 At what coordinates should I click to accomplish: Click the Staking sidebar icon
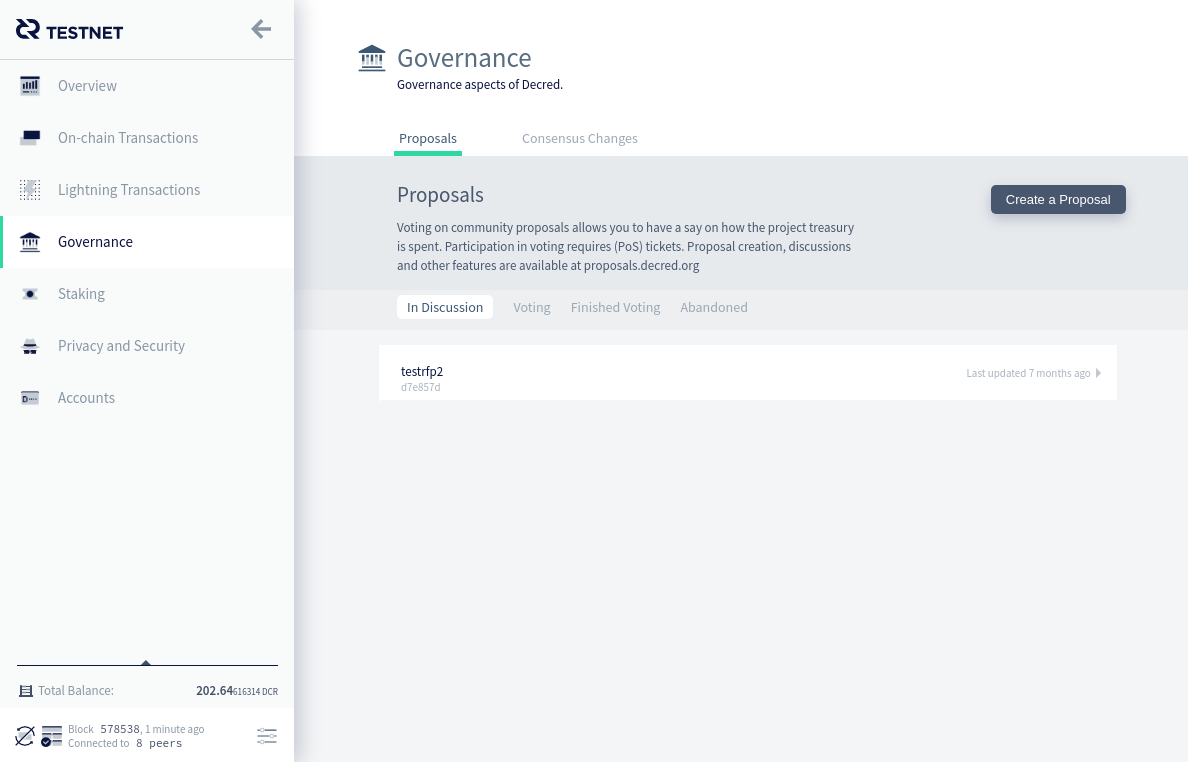click(30, 294)
